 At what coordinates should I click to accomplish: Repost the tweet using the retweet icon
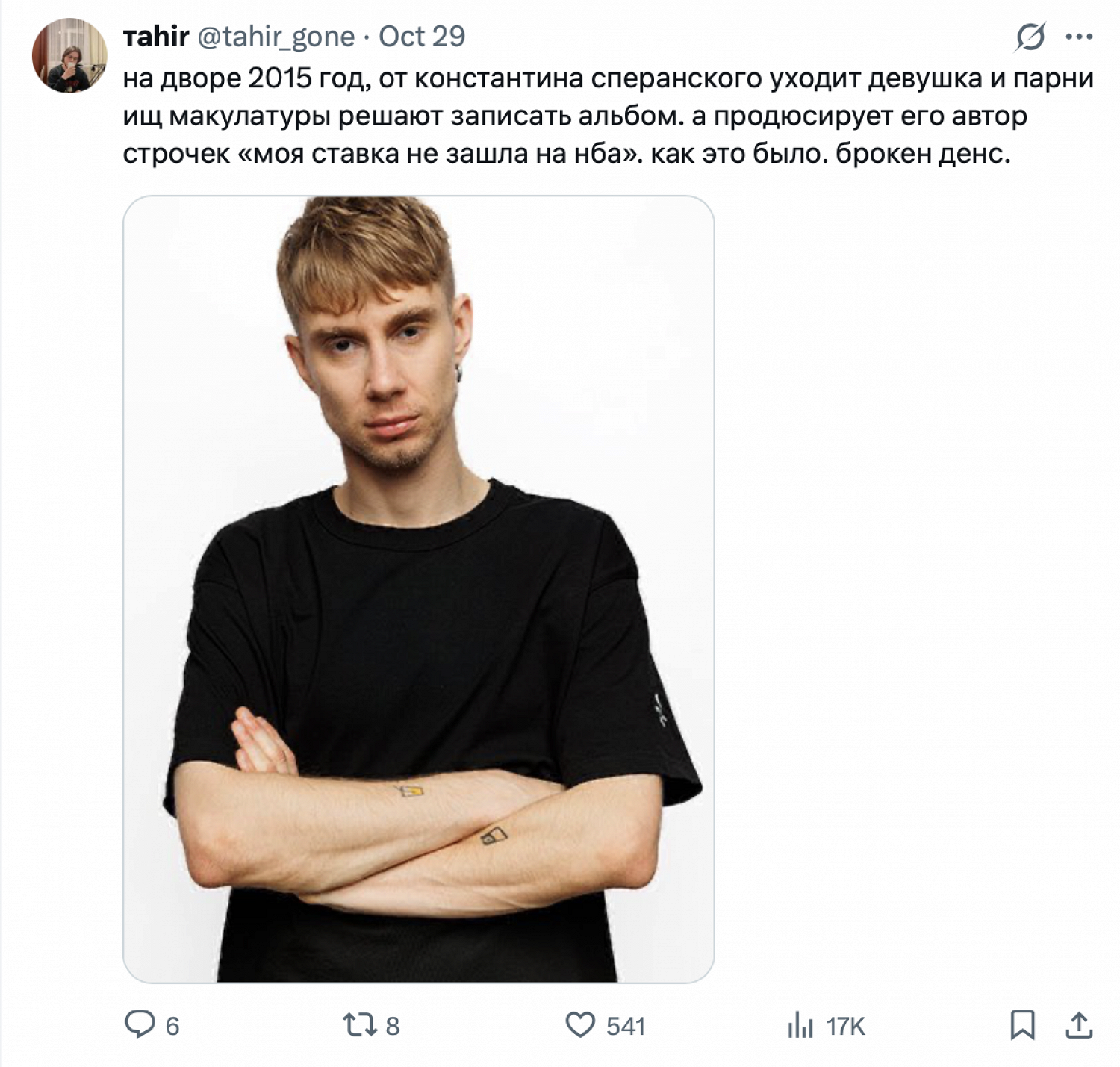coord(359,1024)
